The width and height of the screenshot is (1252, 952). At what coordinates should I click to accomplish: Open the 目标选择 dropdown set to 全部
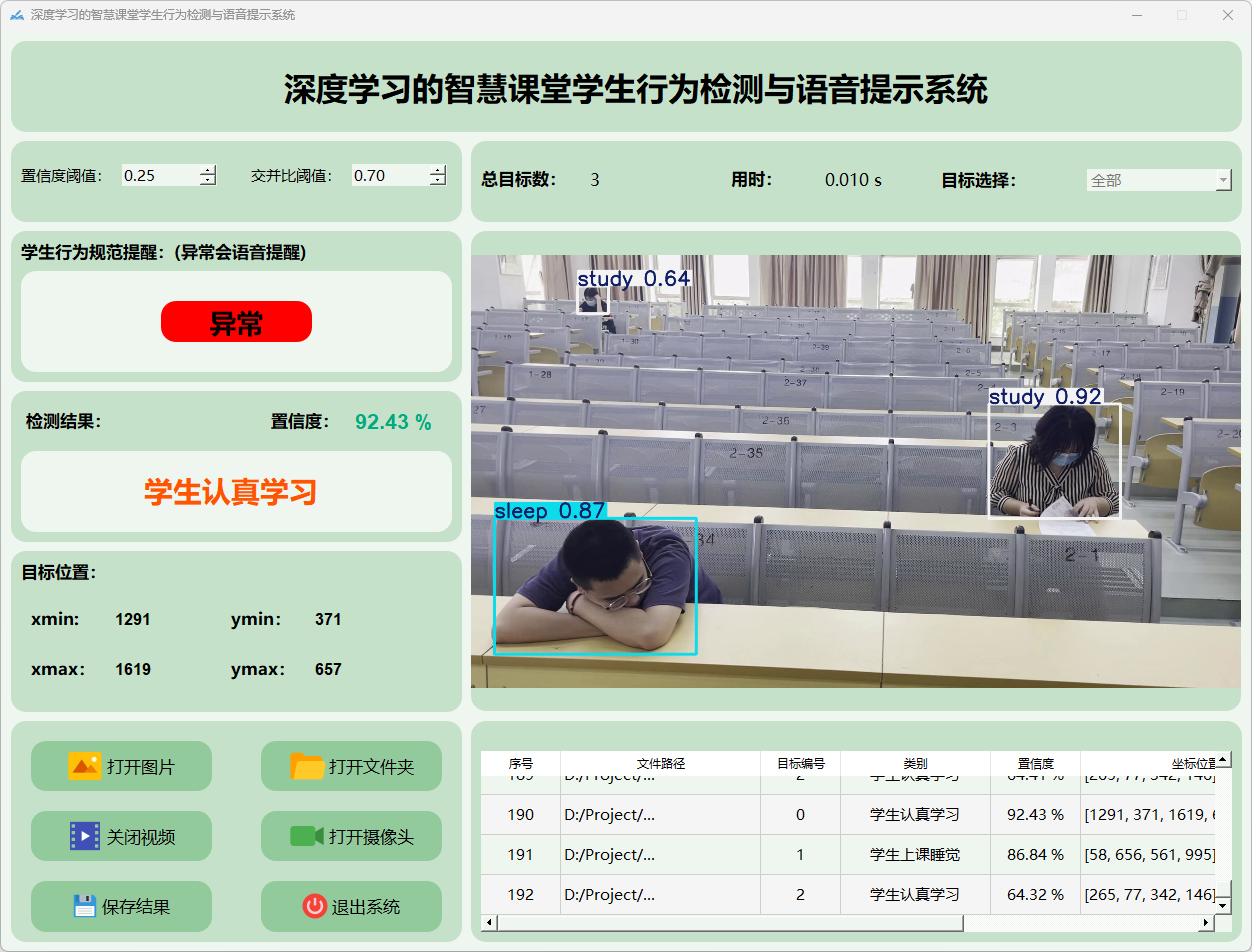pos(1158,180)
